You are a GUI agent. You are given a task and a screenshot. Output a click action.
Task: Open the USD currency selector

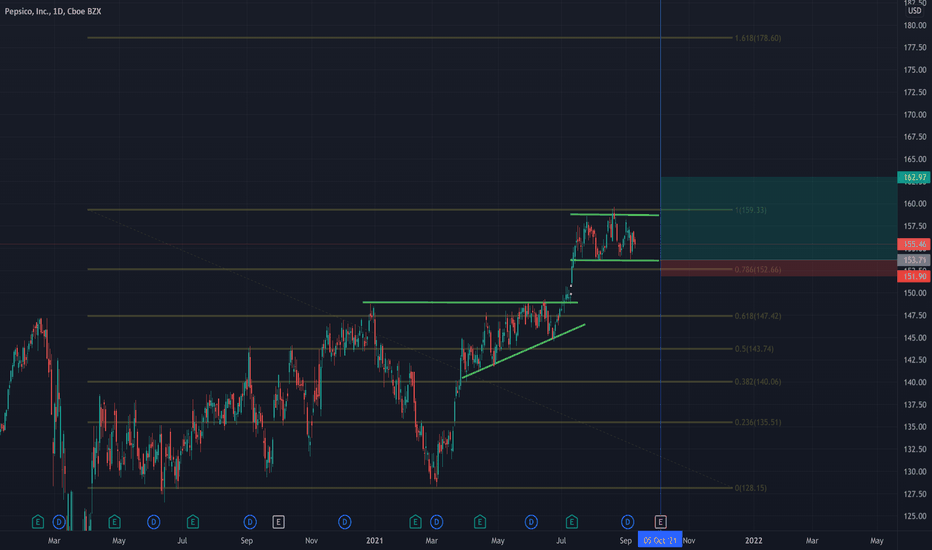tap(914, 11)
